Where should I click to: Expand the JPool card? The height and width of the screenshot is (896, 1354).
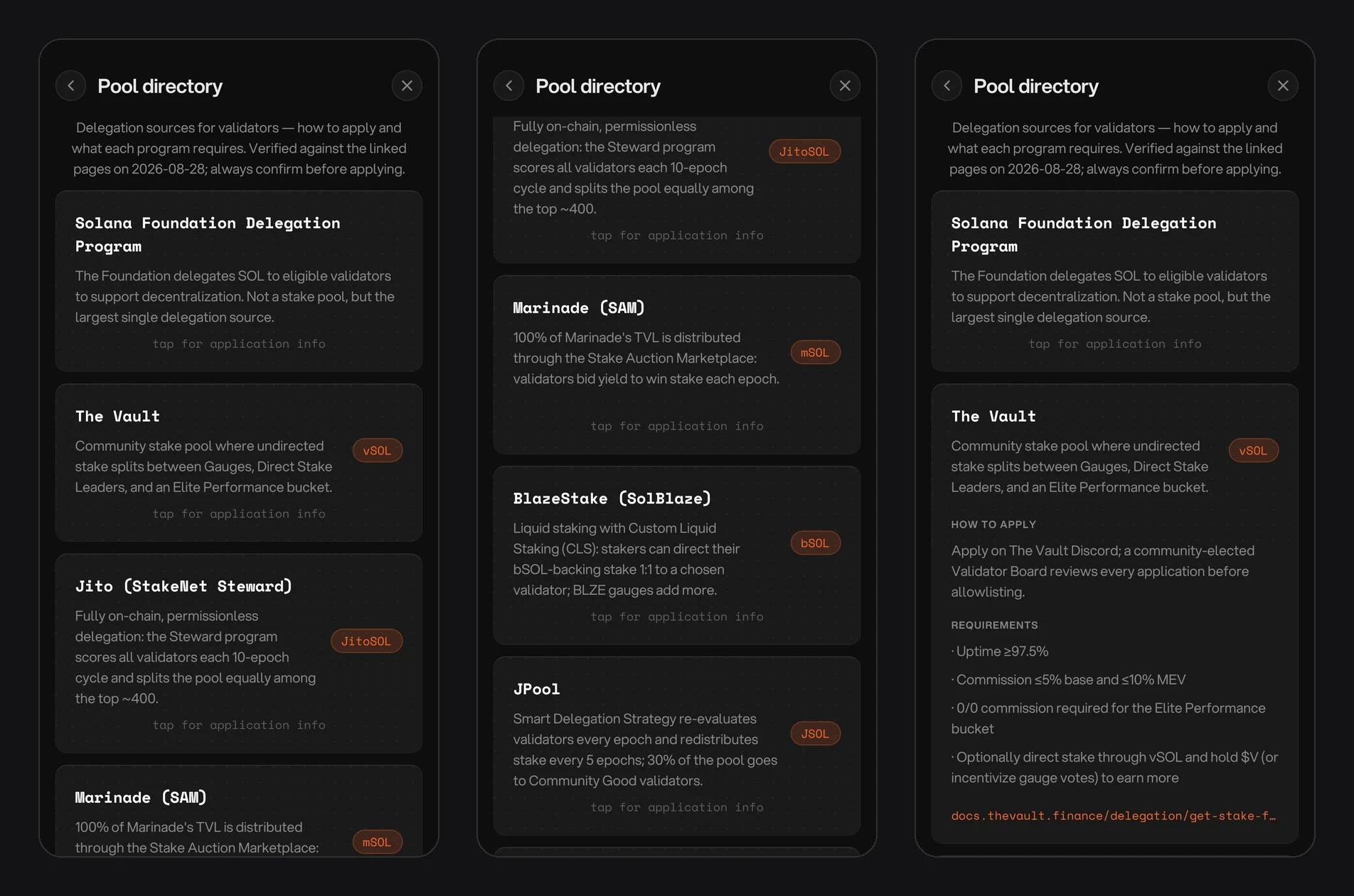pyautogui.click(x=677, y=746)
